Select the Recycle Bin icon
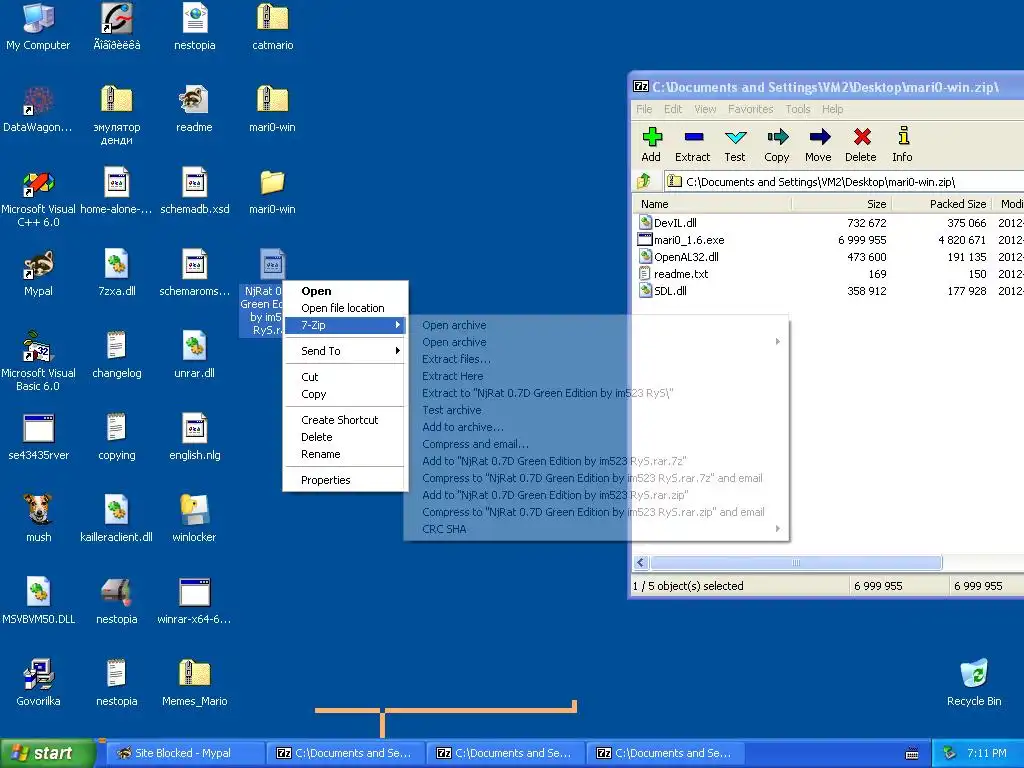Viewport: 1024px width, 768px height. (974, 684)
